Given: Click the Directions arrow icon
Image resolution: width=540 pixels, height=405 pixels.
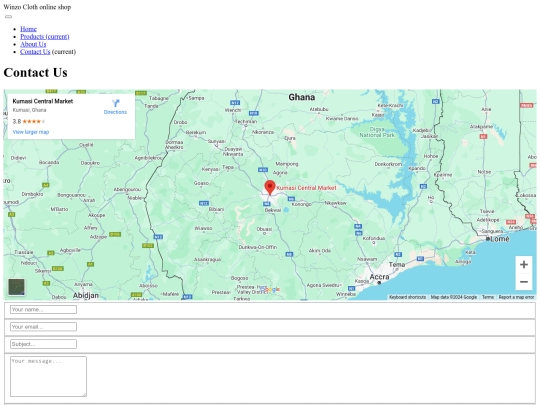Looking at the screenshot, I should coord(116,103).
